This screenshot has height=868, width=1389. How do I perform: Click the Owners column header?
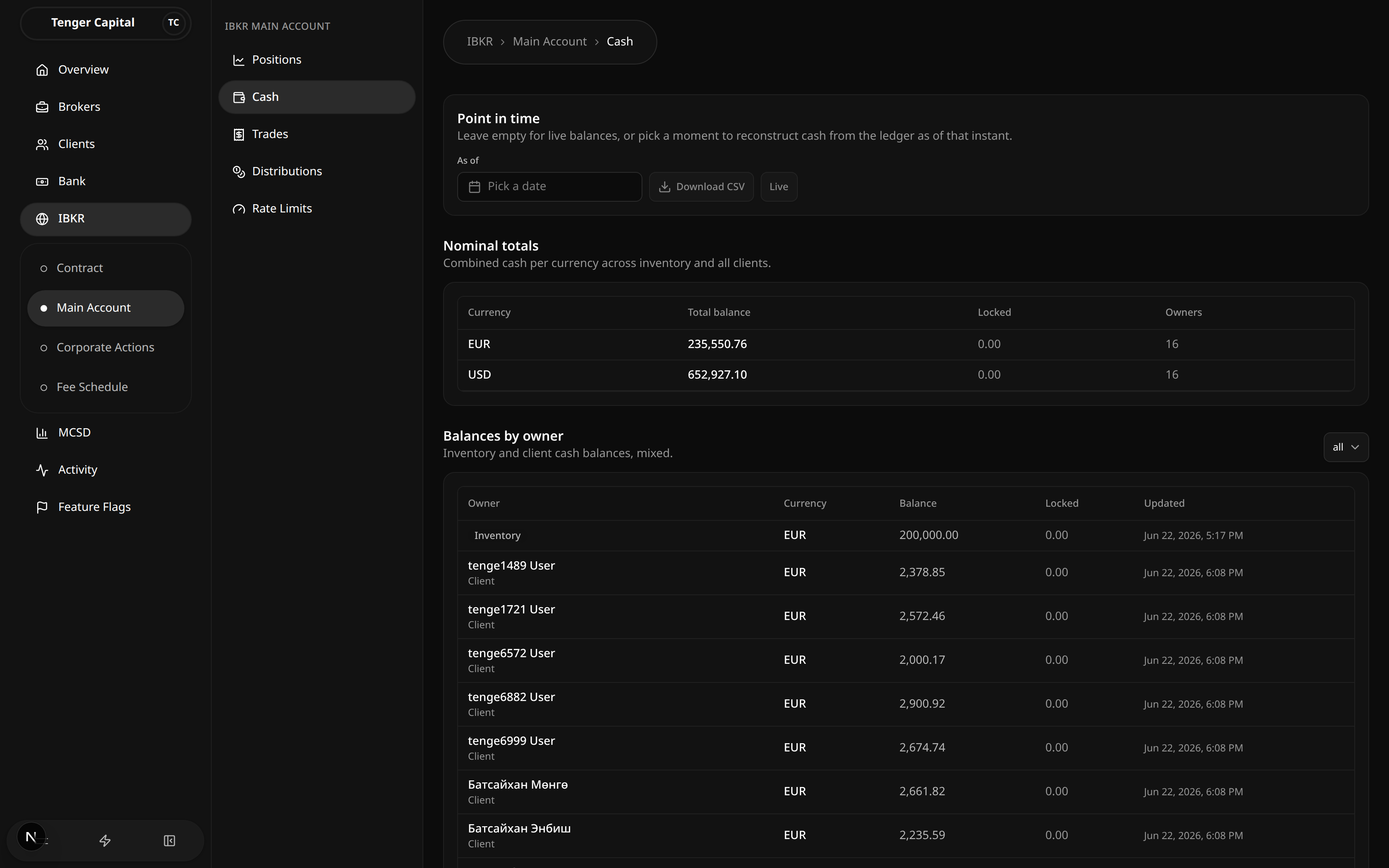(x=1183, y=313)
